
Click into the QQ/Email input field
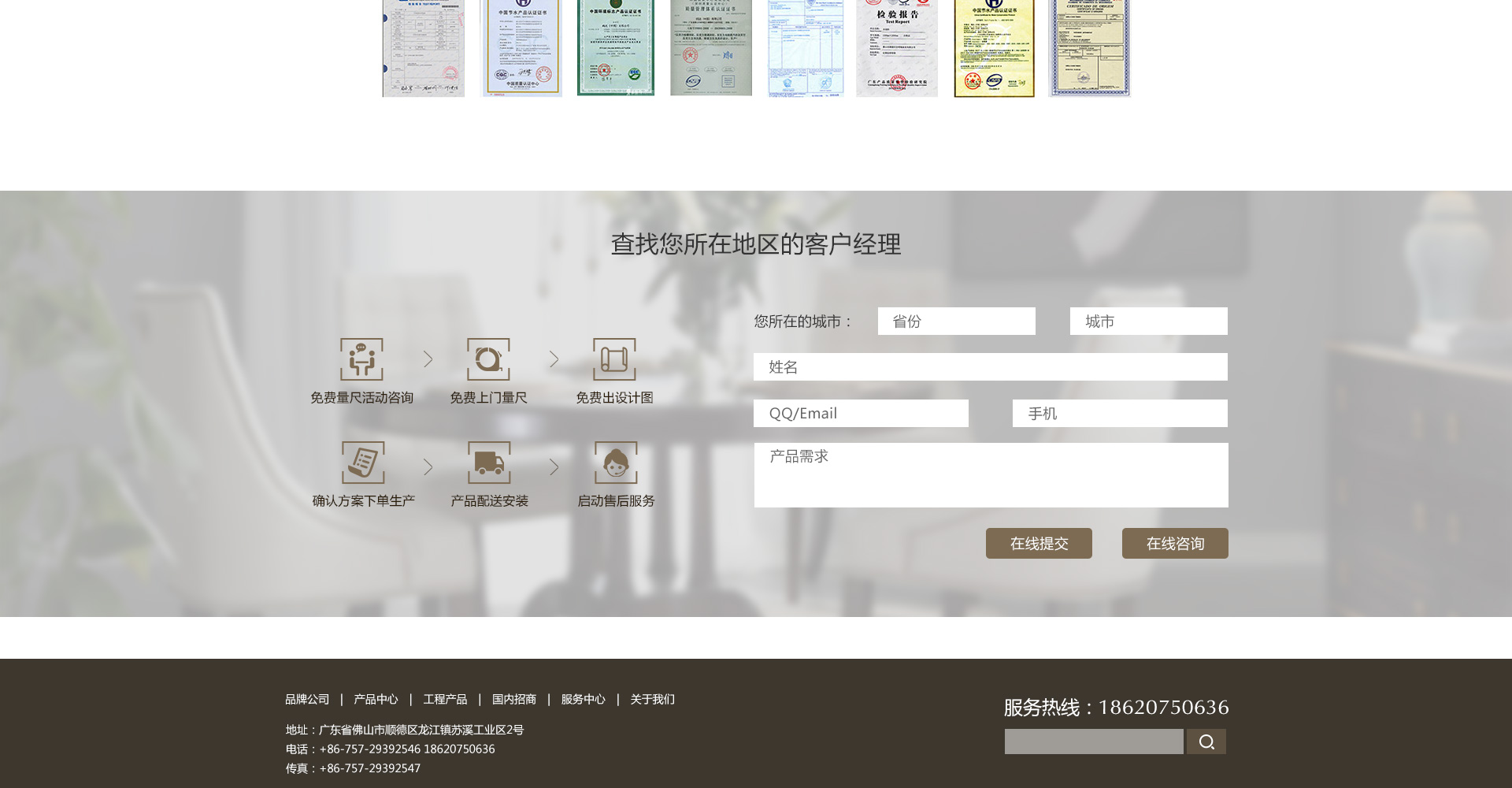pyautogui.click(x=861, y=414)
